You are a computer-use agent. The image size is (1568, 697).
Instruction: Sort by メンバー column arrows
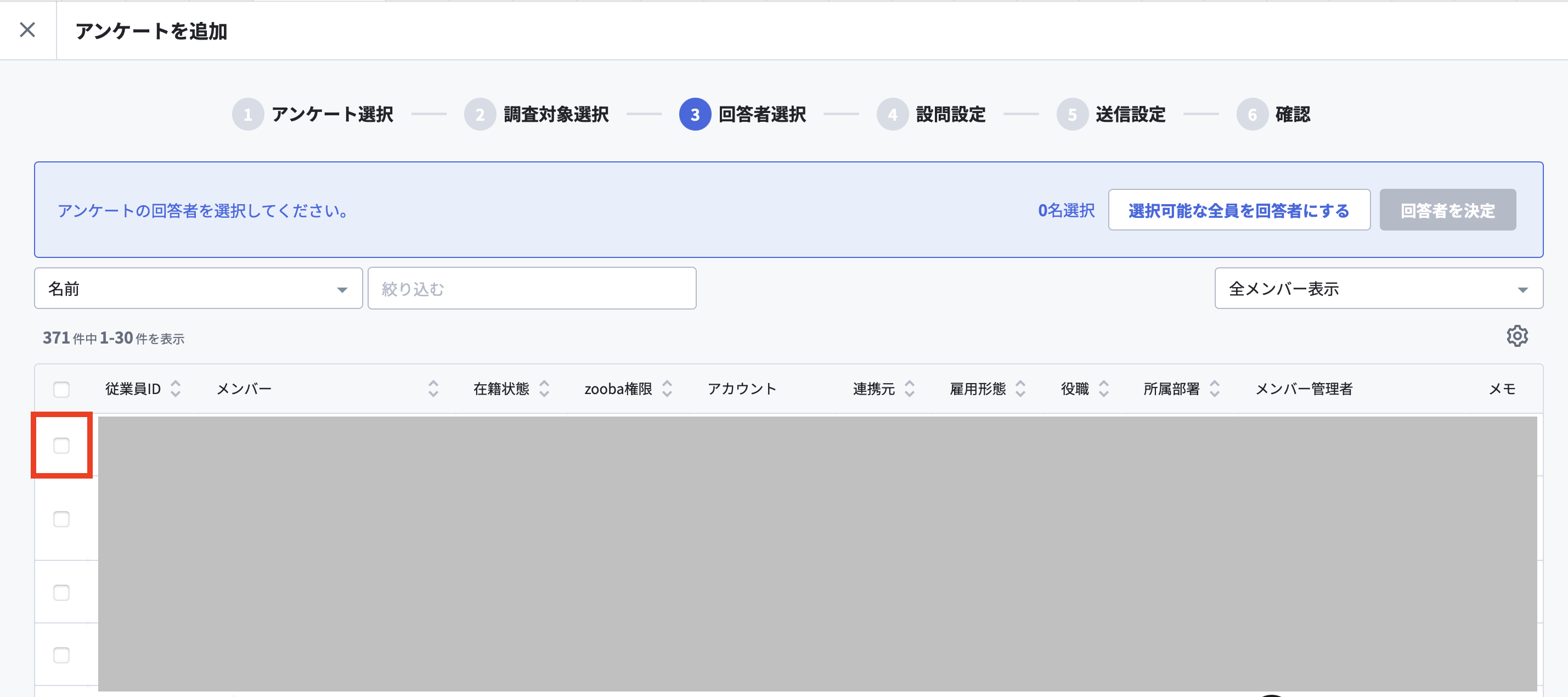pyautogui.click(x=433, y=389)
